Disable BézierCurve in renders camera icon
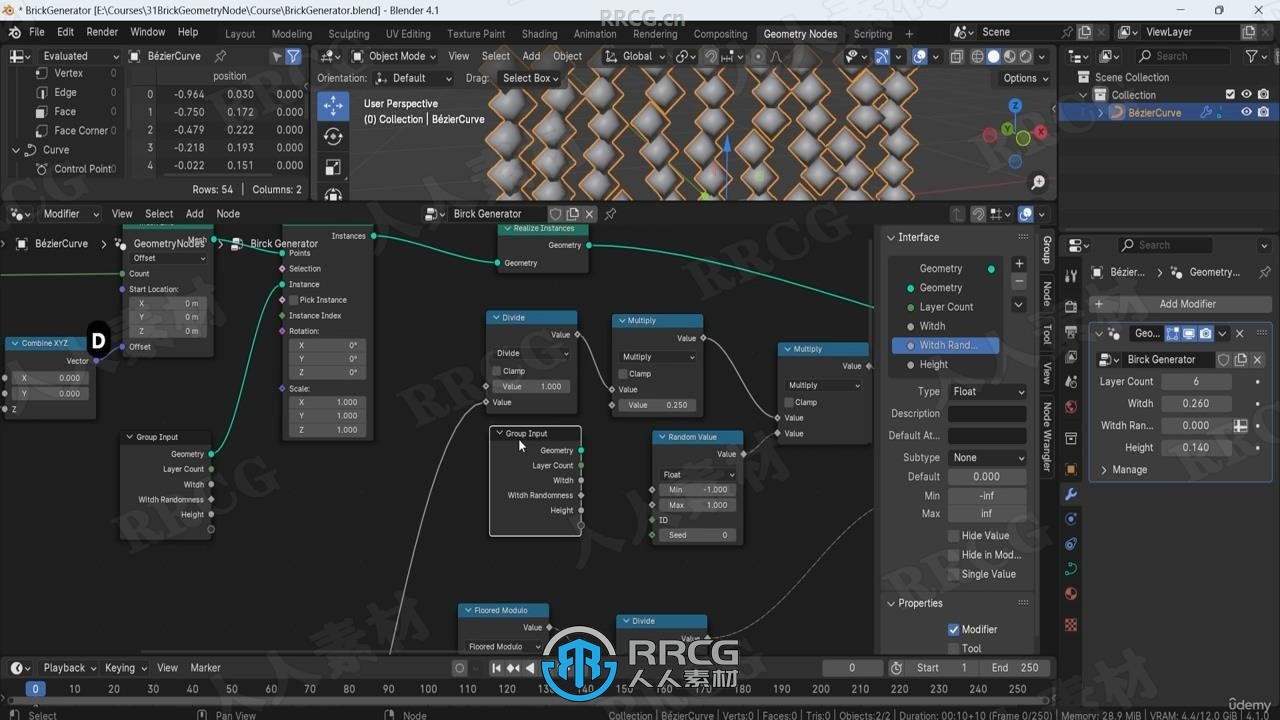 point(1263,113)
